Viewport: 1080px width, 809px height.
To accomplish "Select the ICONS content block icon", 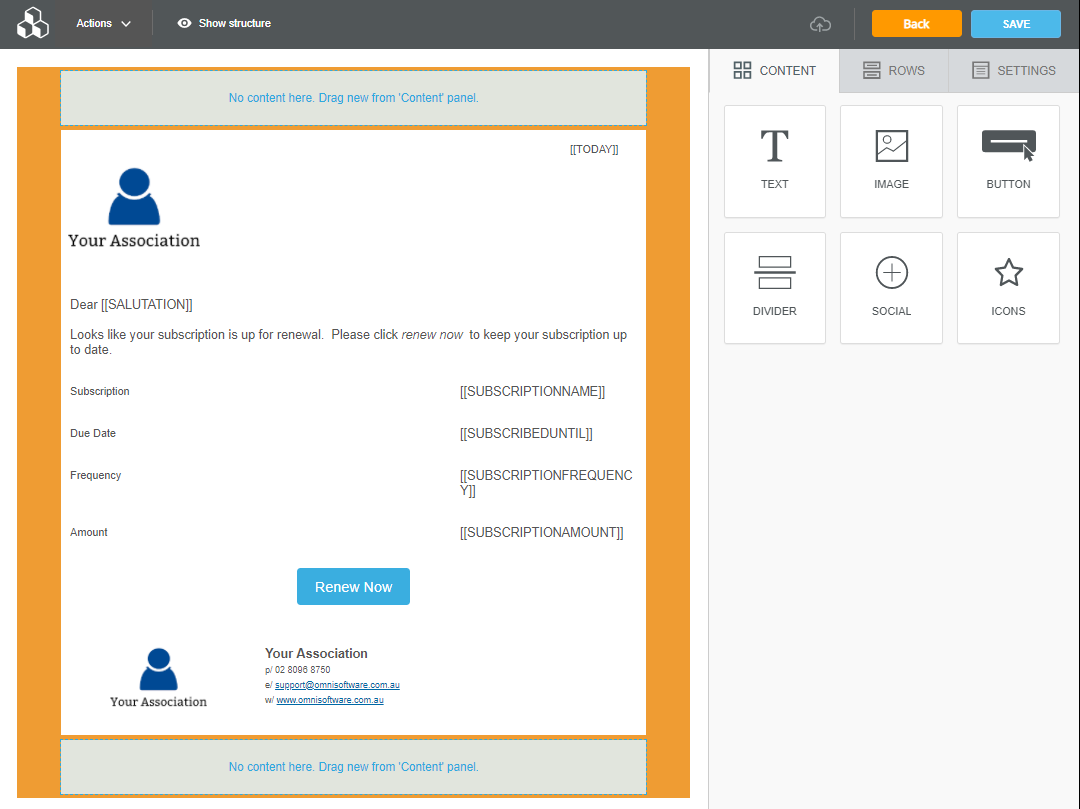I will pos(1007,287).
